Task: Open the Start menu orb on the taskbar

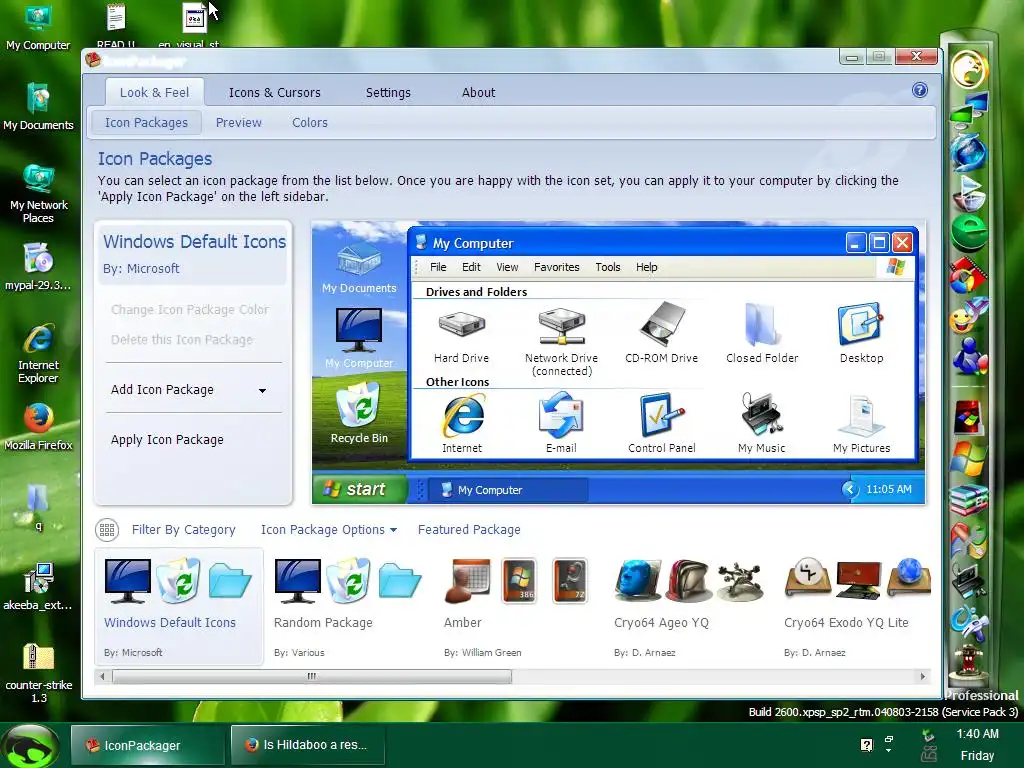Action: (30, 746)
